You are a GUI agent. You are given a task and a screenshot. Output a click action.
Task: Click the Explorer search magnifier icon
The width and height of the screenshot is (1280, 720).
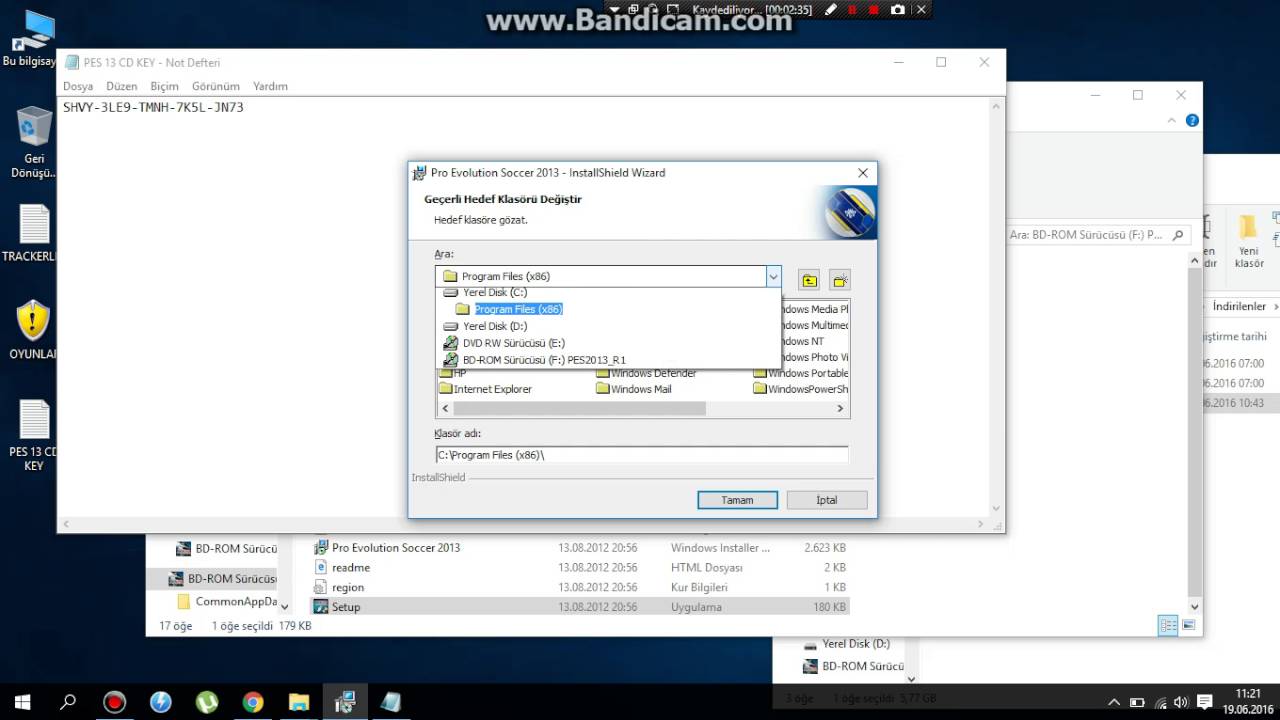(1178, 235)
